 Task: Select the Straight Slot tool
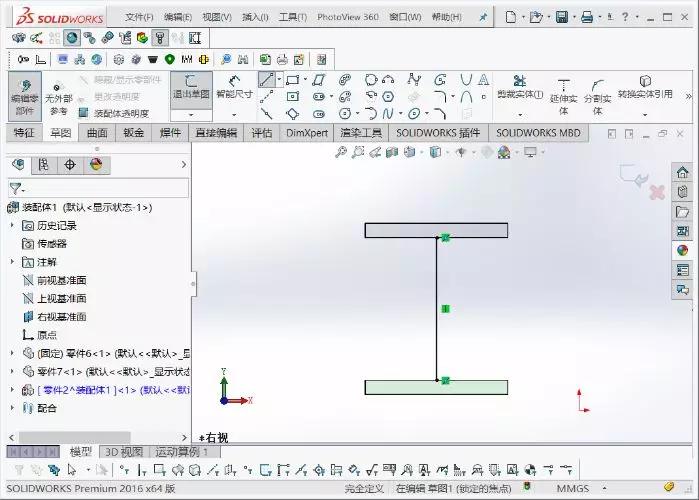coord(318,97)
